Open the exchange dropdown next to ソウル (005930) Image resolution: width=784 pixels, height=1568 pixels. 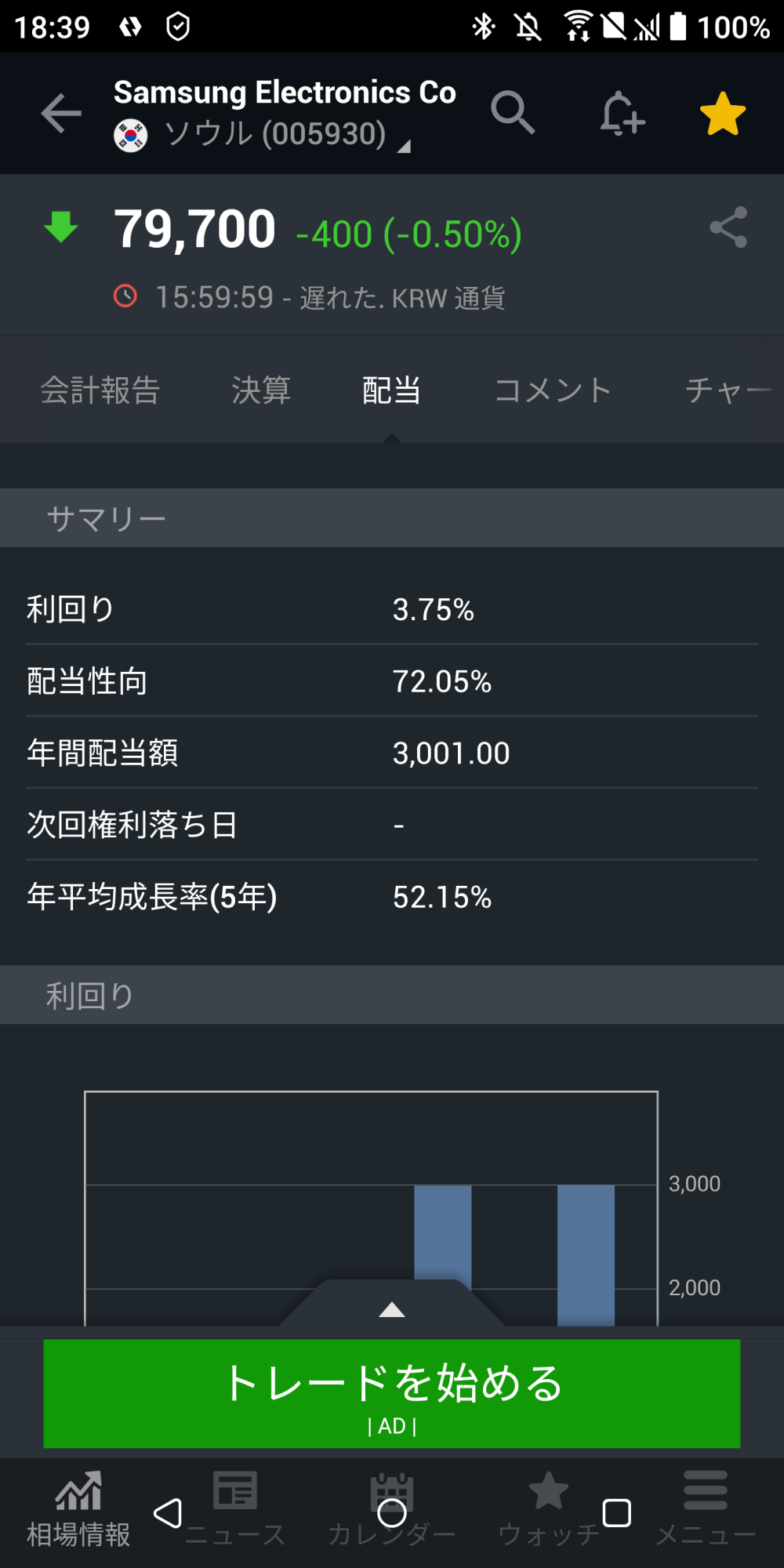click(404, 145)
